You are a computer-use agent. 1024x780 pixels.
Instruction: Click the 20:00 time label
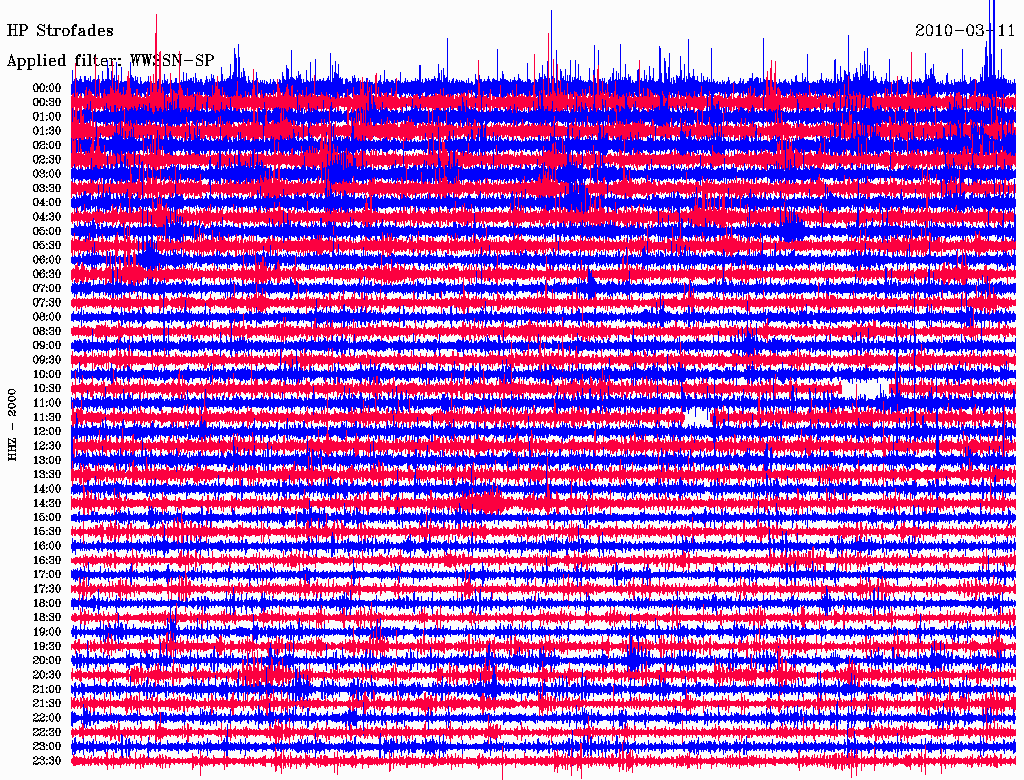click(47, 660)
